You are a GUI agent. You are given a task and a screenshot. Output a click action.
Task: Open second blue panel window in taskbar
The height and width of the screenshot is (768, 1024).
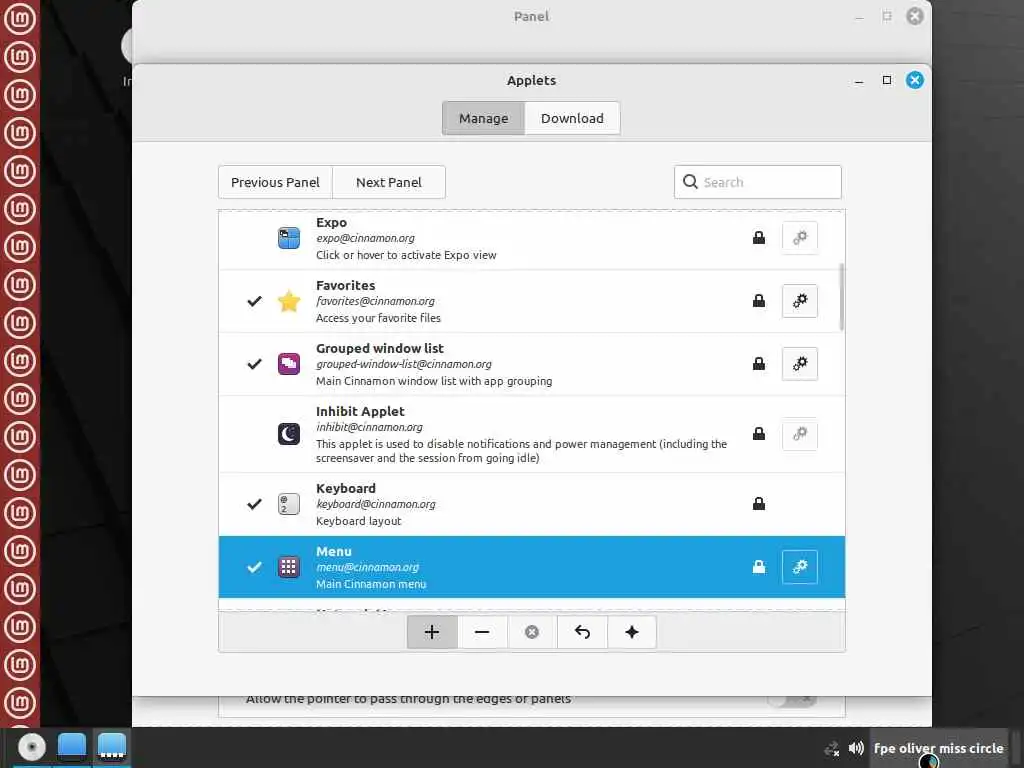(x=112, y=746)
